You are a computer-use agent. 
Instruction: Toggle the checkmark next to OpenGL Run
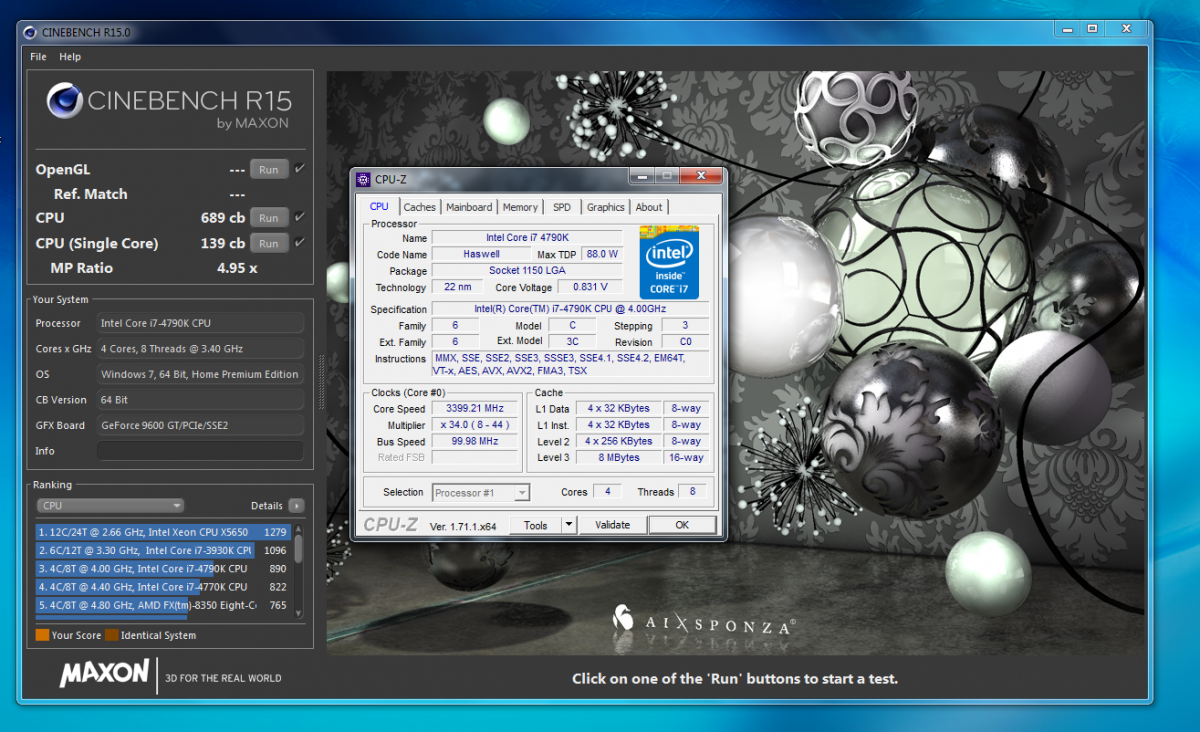pyautogui.click(x=300, y=169)
